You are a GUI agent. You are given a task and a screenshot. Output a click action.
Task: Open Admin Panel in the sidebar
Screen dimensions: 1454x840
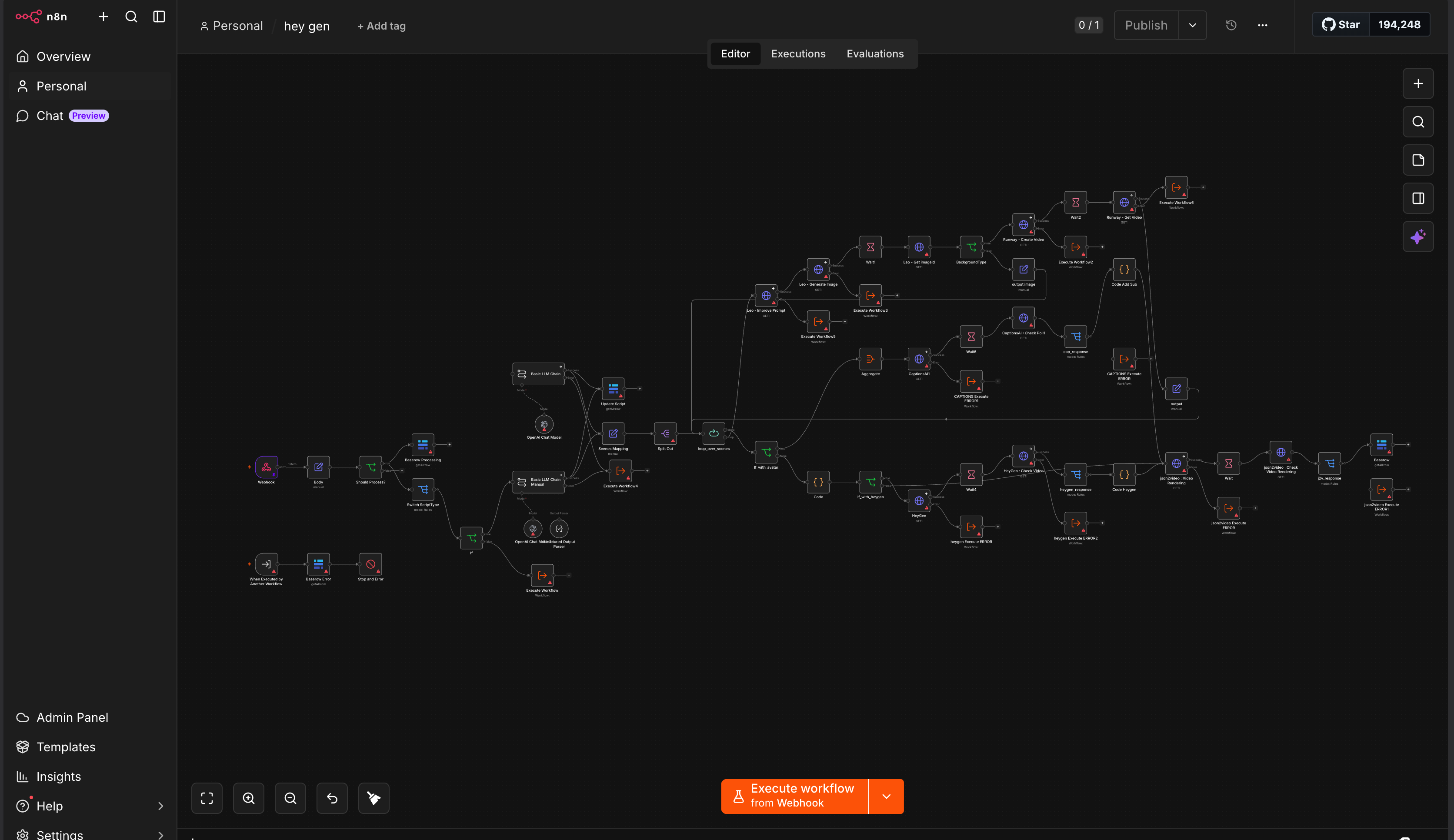(90, 718)
